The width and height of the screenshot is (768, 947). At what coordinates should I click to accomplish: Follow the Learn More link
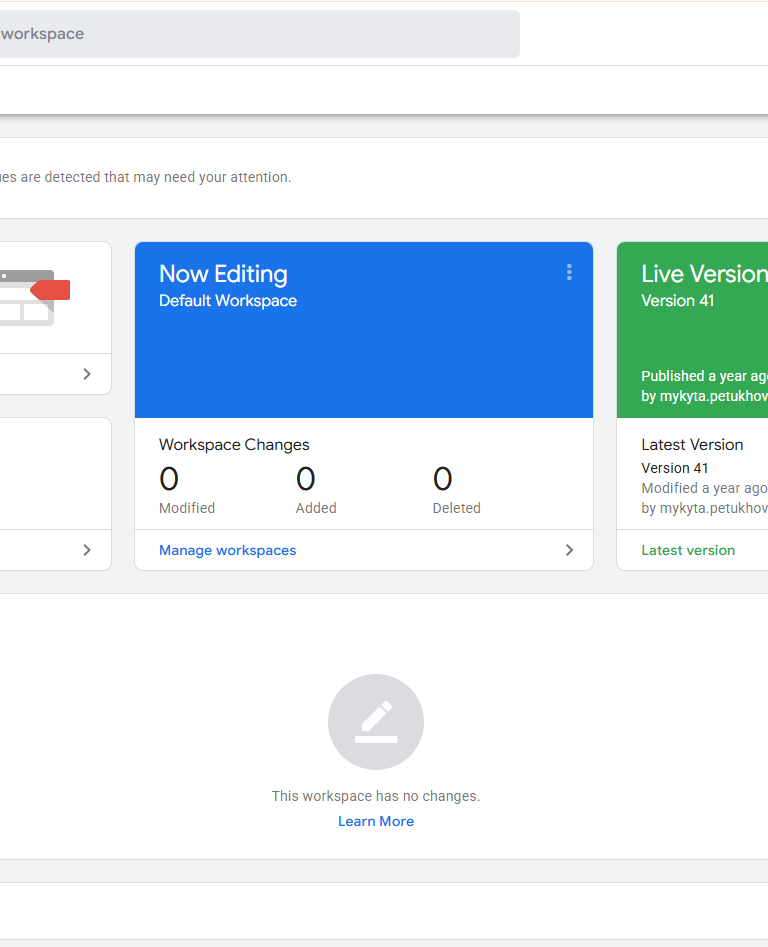376,821
